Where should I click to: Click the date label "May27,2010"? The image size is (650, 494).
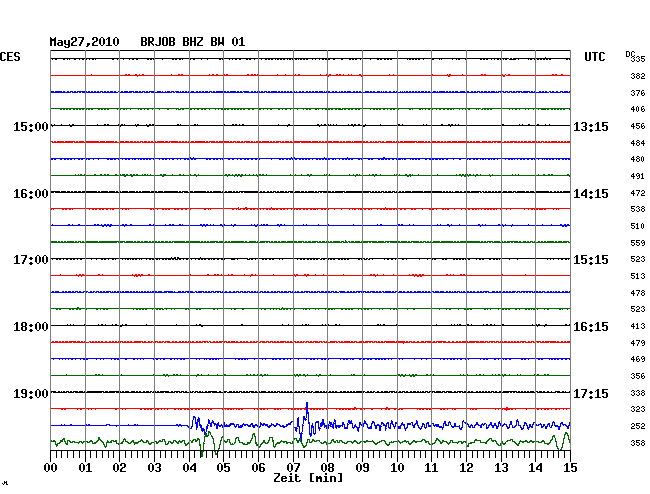[84, 42]
